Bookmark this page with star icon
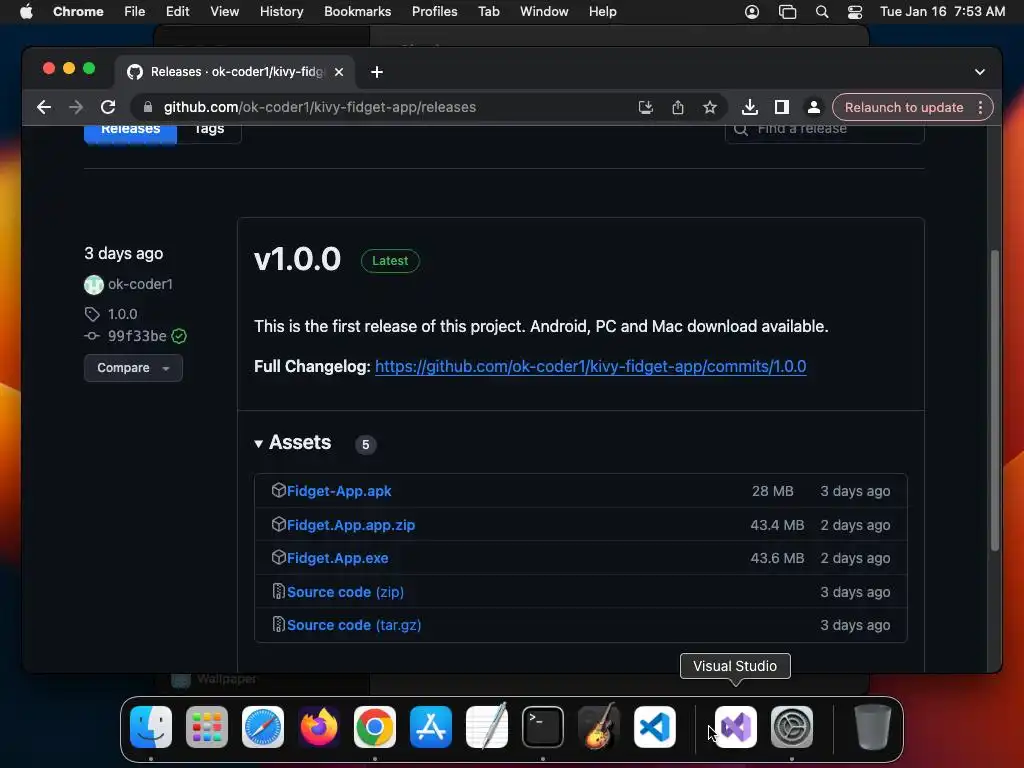This screenshot has width=1024, height=768. click(710, 107)
